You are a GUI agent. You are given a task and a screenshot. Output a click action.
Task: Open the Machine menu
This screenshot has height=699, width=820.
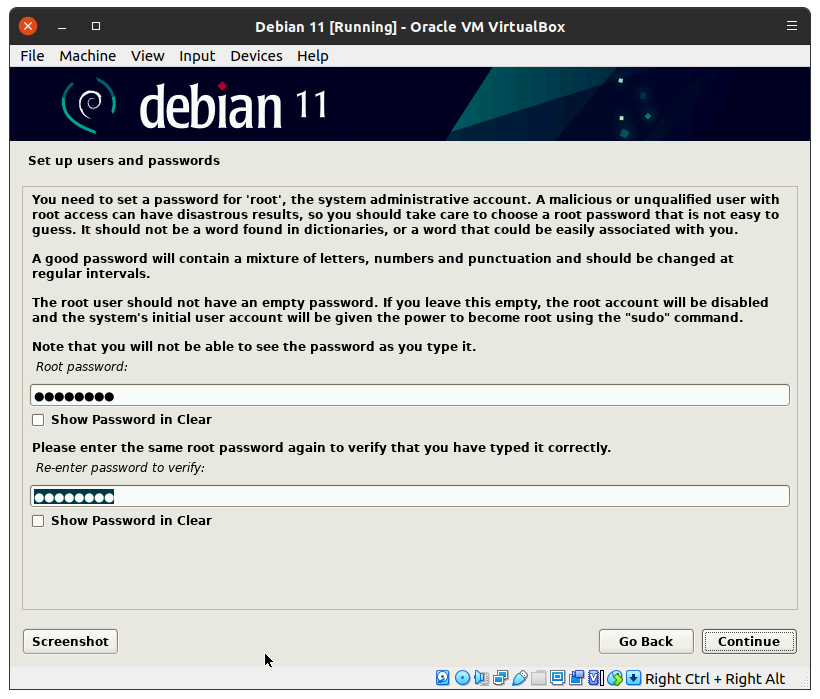click(87, 56)
